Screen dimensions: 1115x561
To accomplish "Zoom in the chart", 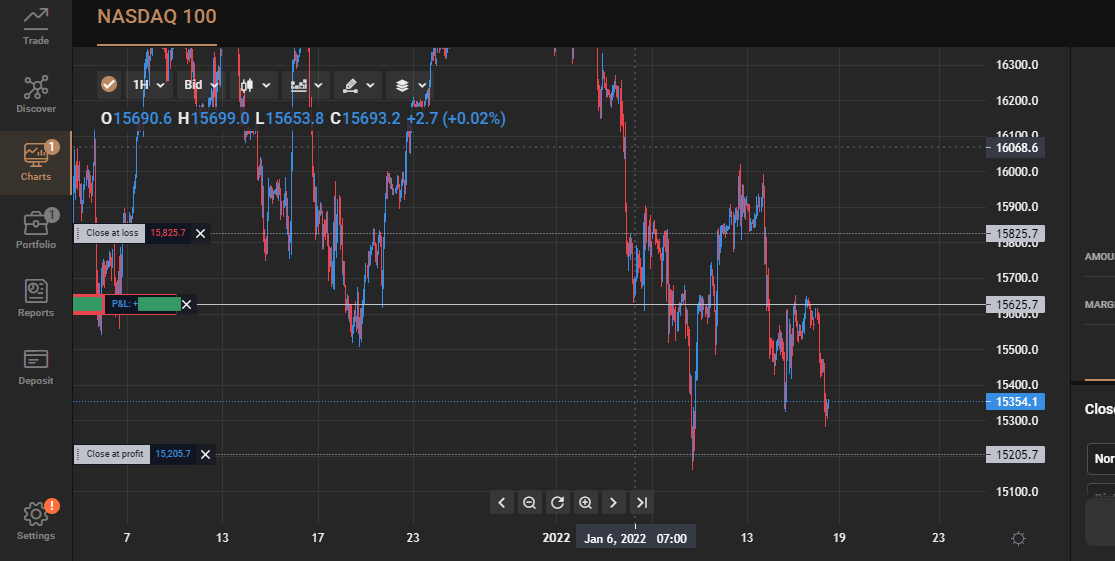I will pos(585,503).
